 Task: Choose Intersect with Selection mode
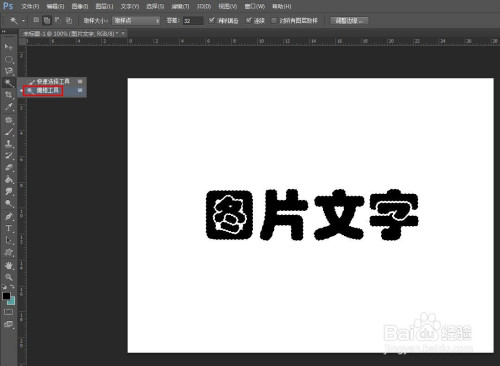click(69, 20)
